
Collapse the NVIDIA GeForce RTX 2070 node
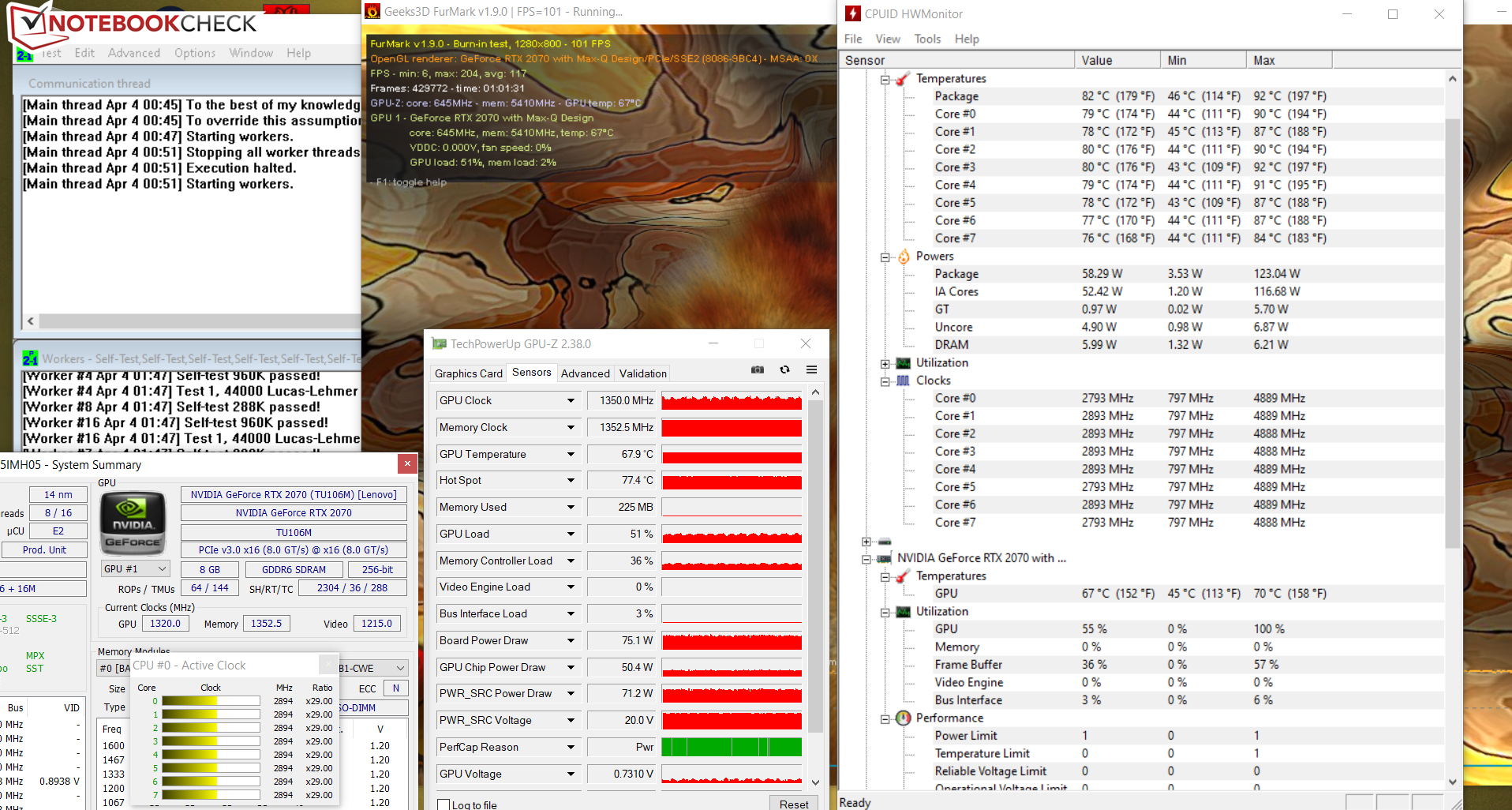[866, 559]
